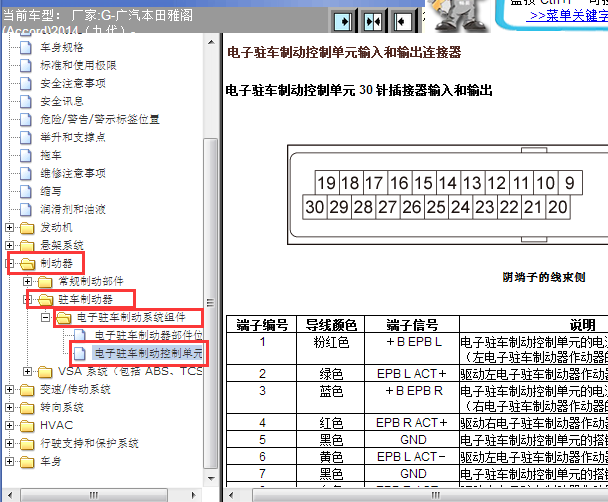Click tree panel vertical scrollbar thumb
The image size is (608, 502).
[211, 303]
